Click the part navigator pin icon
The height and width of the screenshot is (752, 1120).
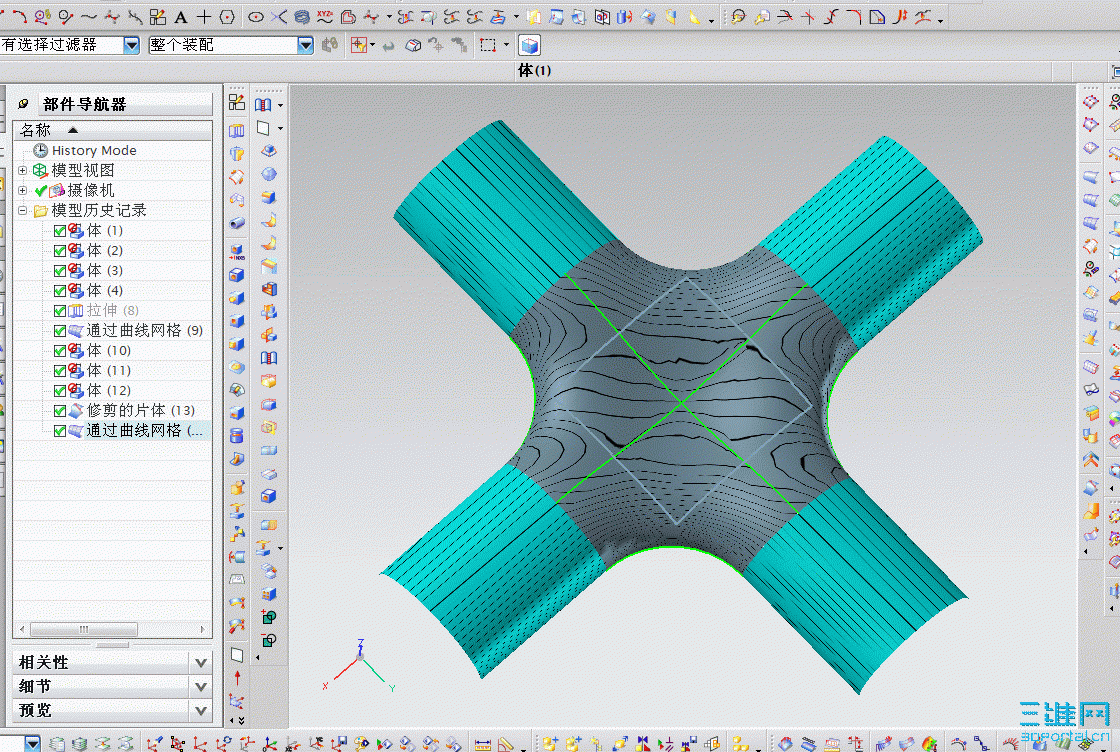pos(24,104)
